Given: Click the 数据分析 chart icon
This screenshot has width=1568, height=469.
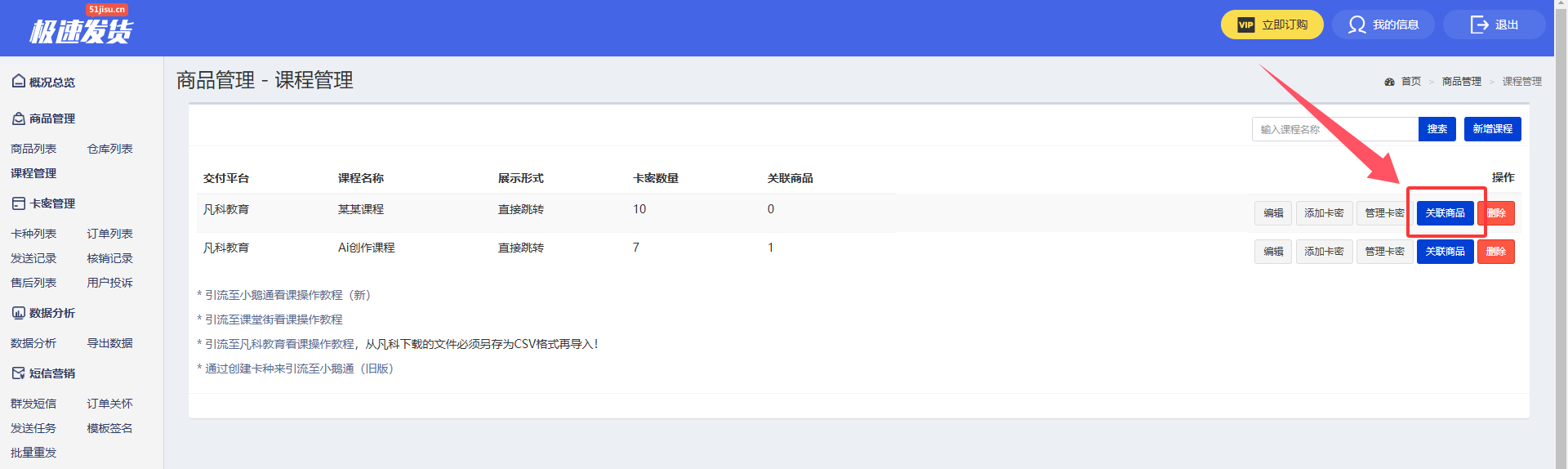Looking at the screenshot, I should point(18,313).
